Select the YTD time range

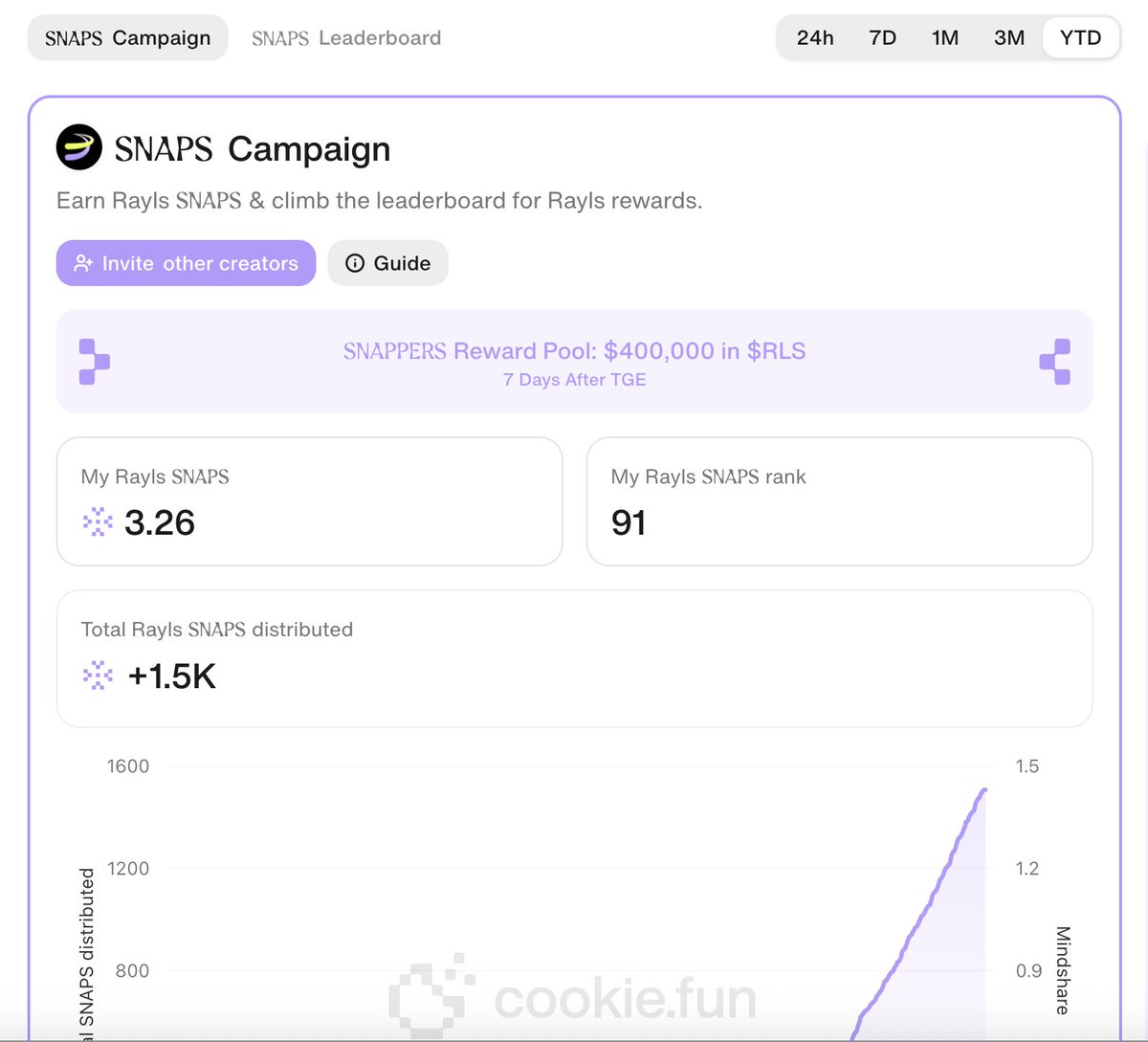[x=1081, y=38]
